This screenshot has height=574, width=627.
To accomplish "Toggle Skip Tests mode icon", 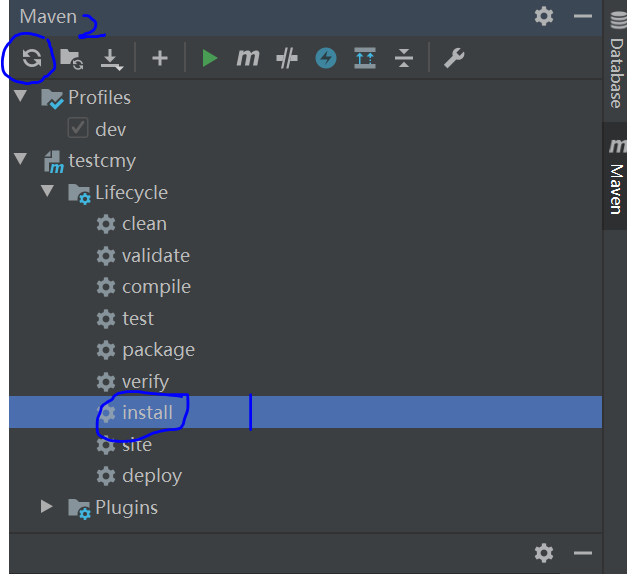I will pos(287,58).
